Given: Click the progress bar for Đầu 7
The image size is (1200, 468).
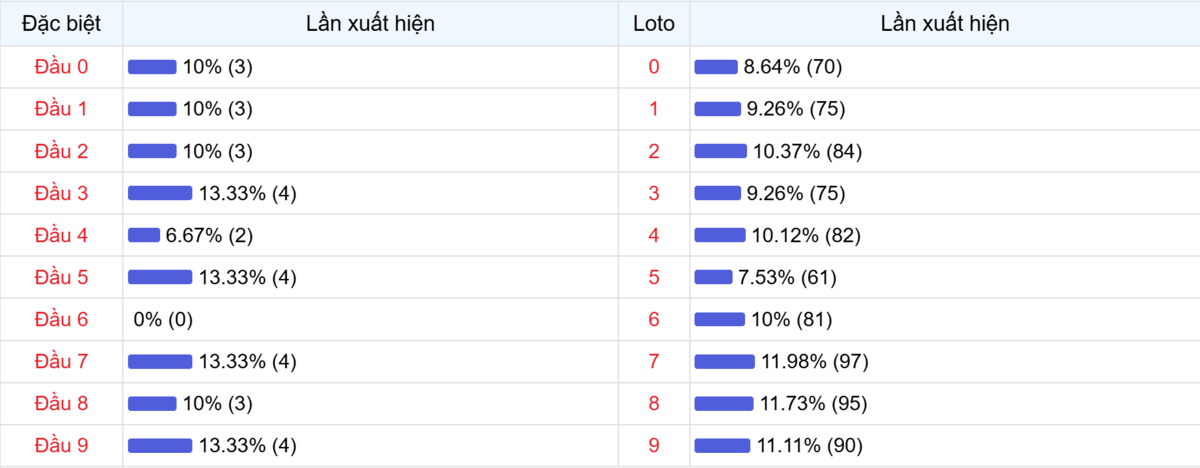Looking at the screenshot, I should 160,362.
